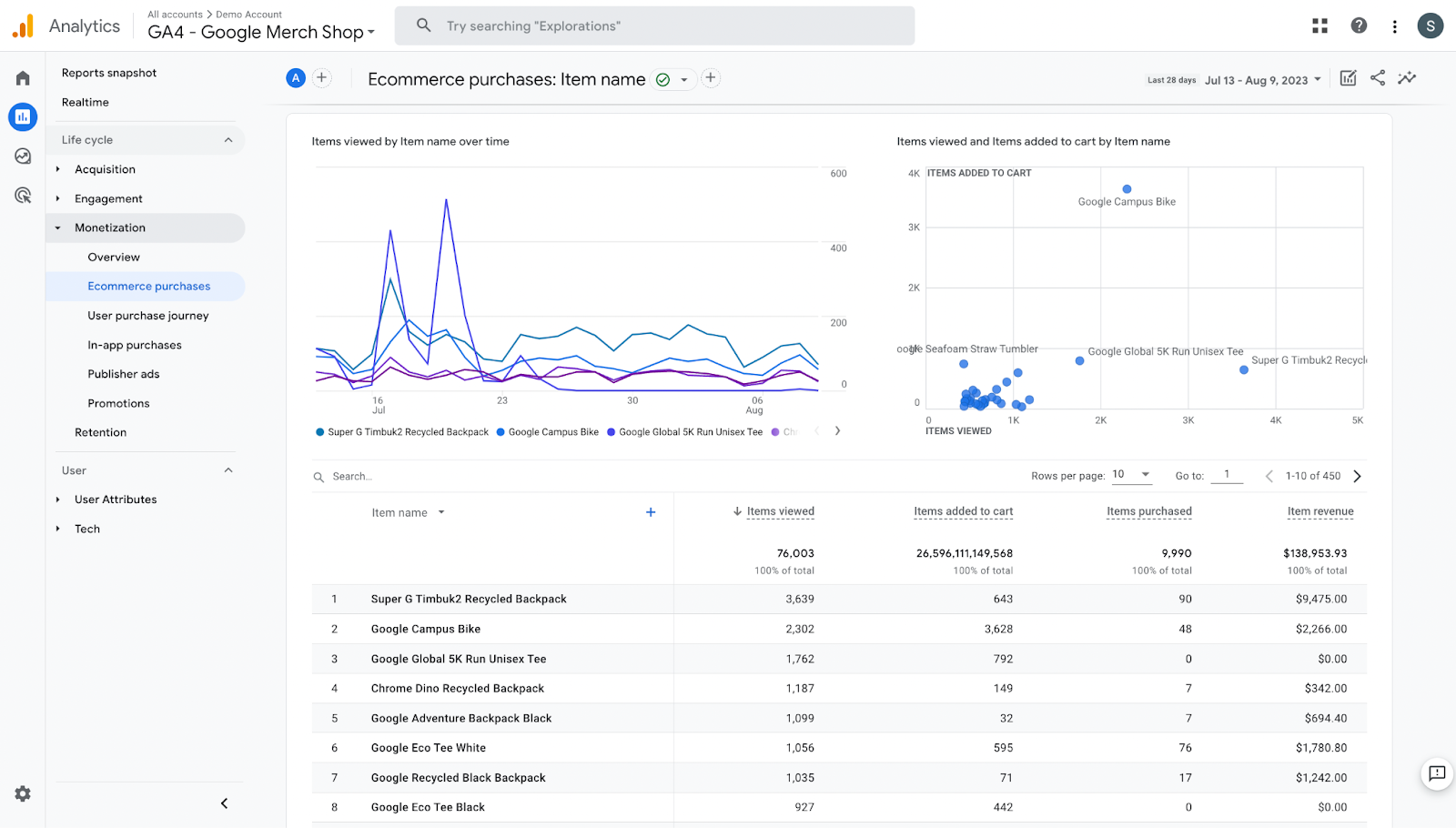Toggle Google Campus Bike legend item
This screenshot has width=1456, height=828.
[x=547, y=432]
